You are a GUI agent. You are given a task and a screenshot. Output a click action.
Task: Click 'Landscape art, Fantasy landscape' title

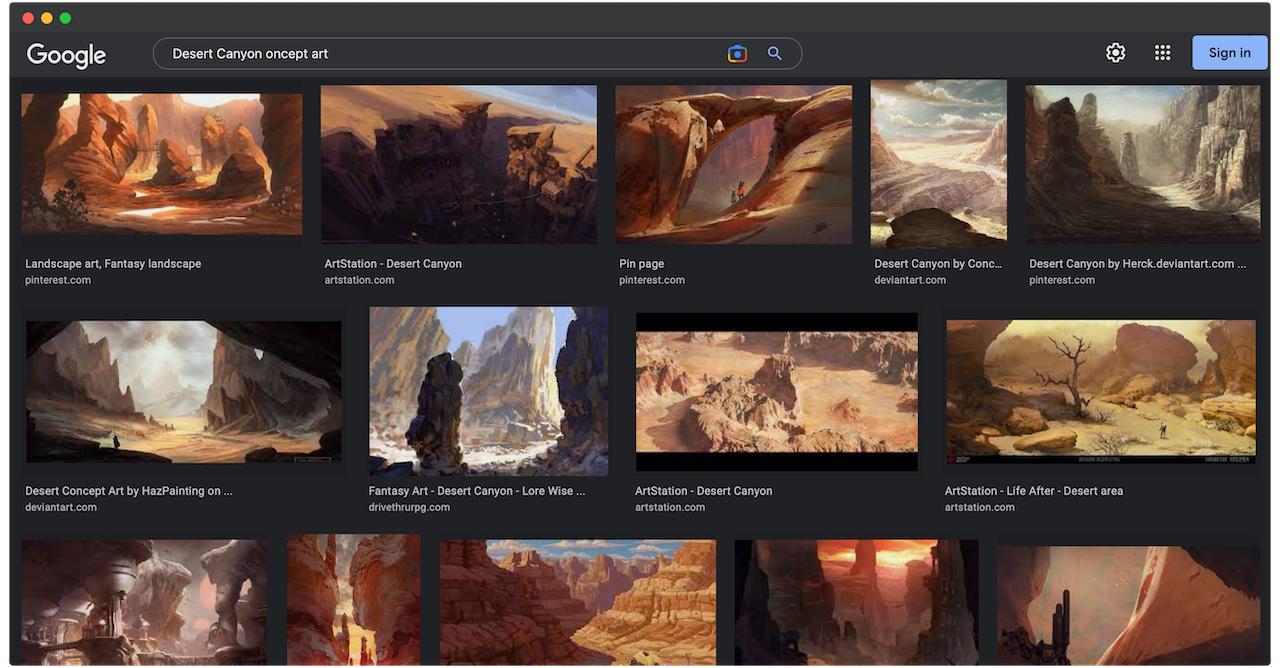113,264
